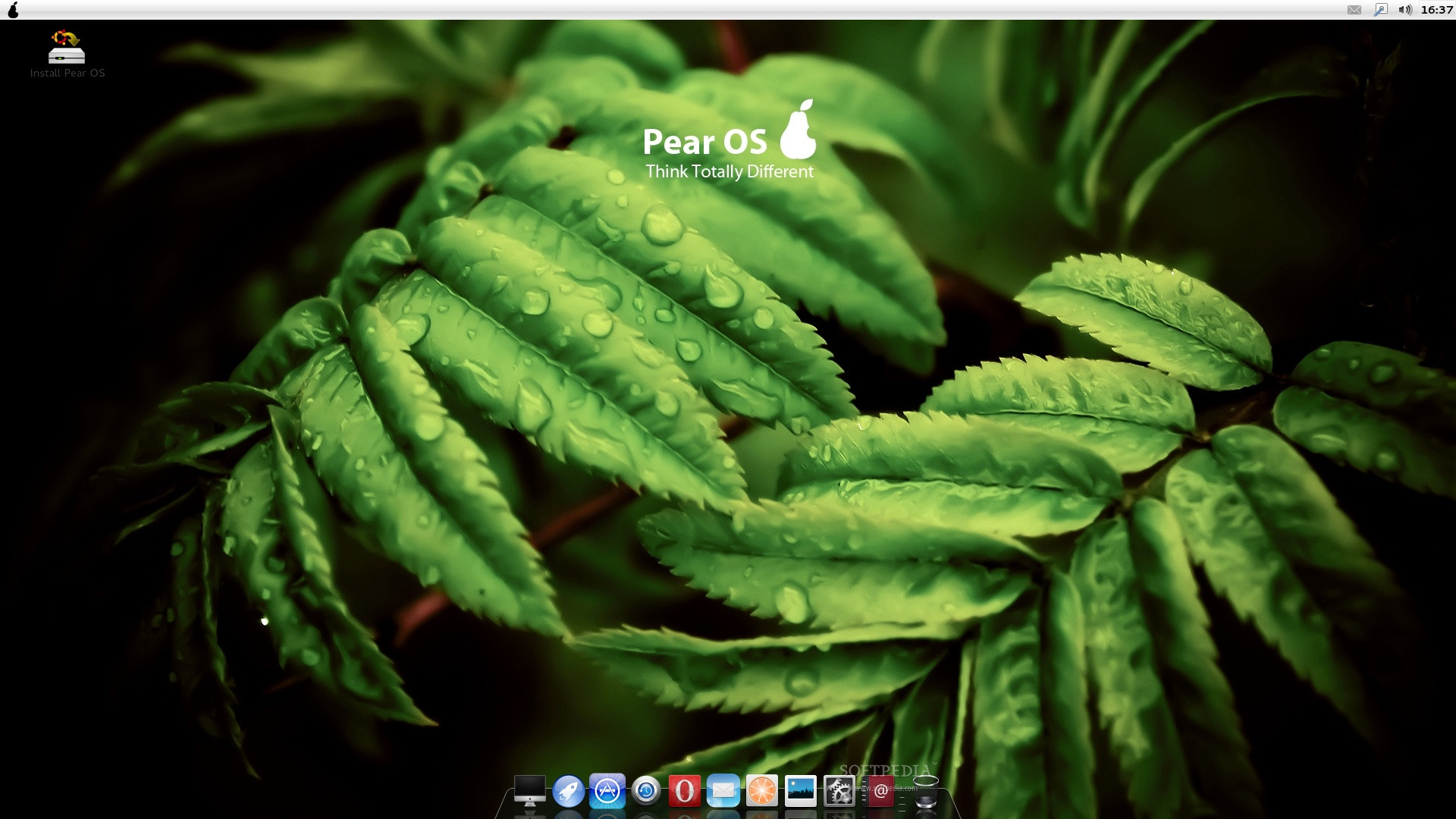Open the pear logo menu in the top bar
This screenshot has width=1456, height=819.
[12, 10]
